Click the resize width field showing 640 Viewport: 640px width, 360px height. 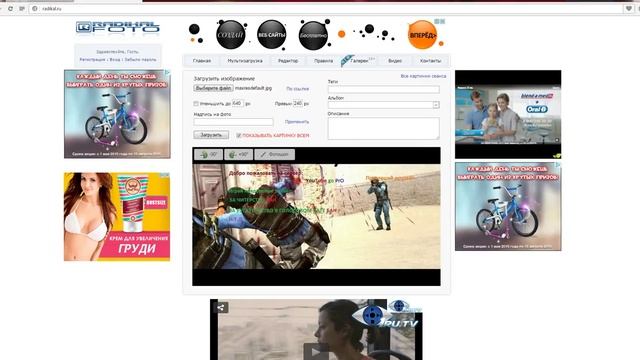click(238, 104)
